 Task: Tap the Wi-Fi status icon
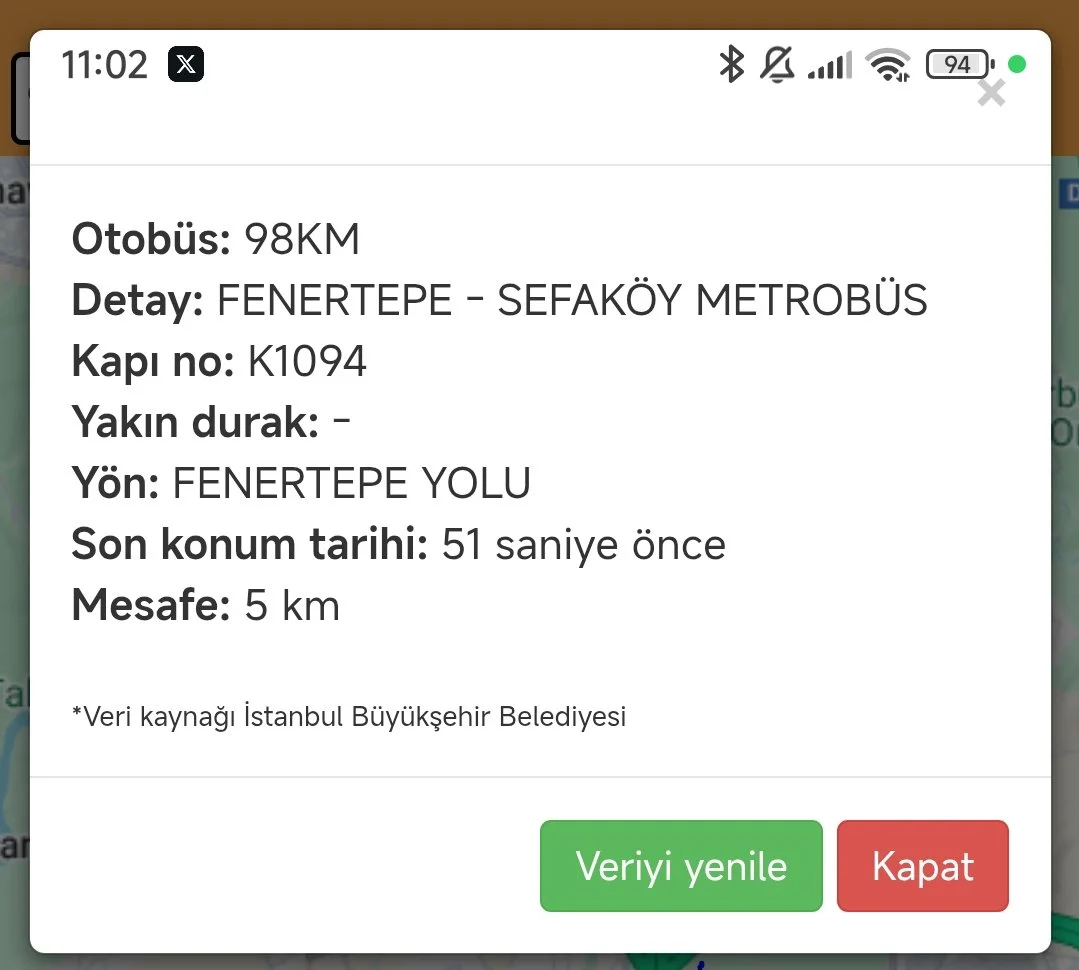tap(888, 66)
